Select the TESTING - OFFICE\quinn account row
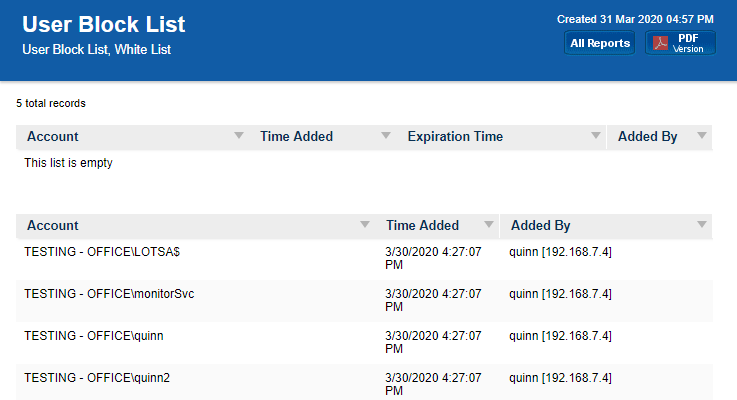This screenshot has width=737, height=400. [x=93, y=336]
